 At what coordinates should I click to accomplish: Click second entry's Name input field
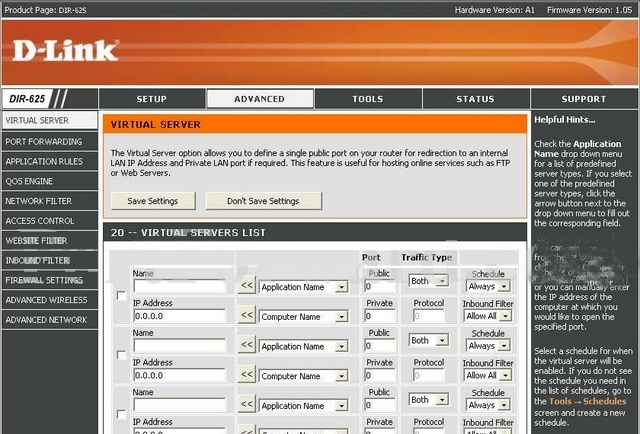tap(179, 346)
